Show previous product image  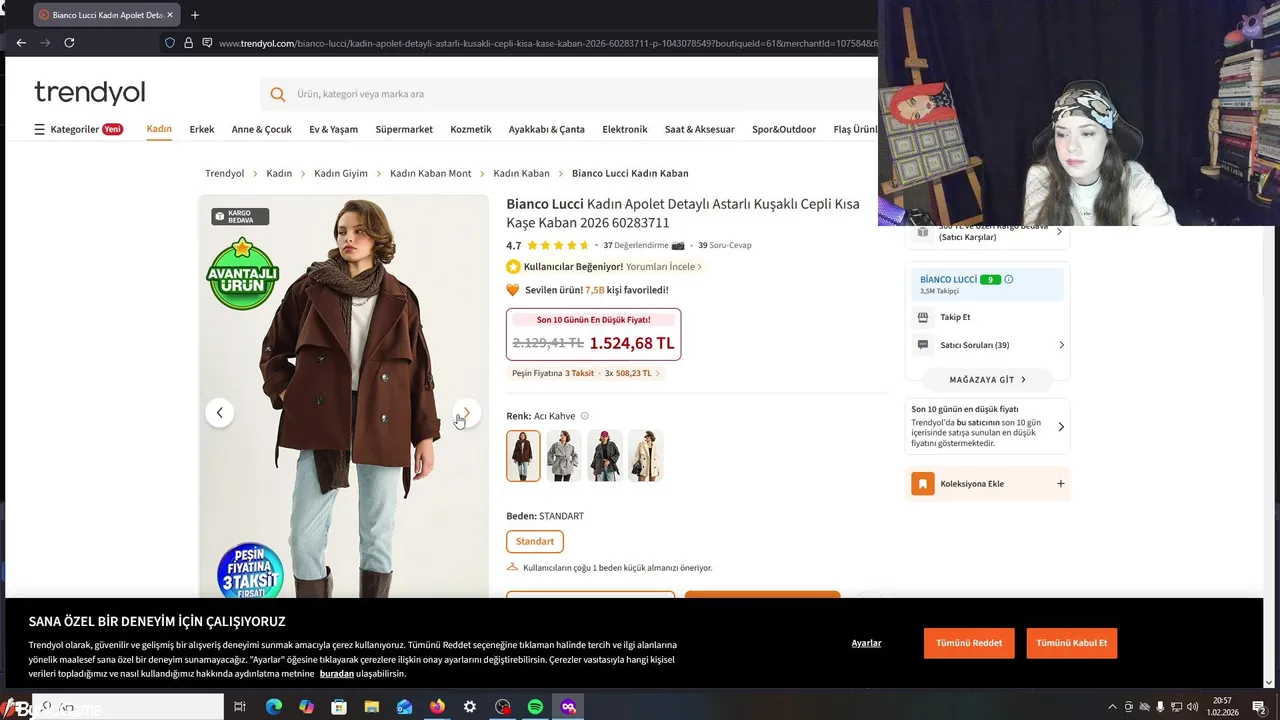tap(220, 412)
